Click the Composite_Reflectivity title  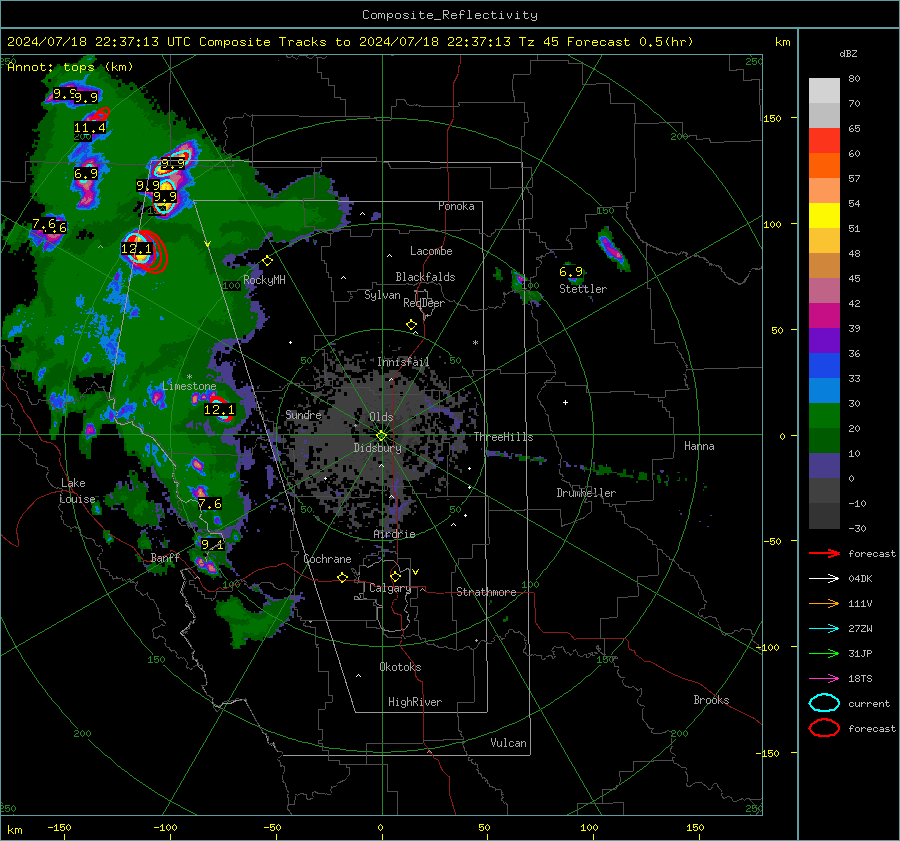[x=450, y=15]
